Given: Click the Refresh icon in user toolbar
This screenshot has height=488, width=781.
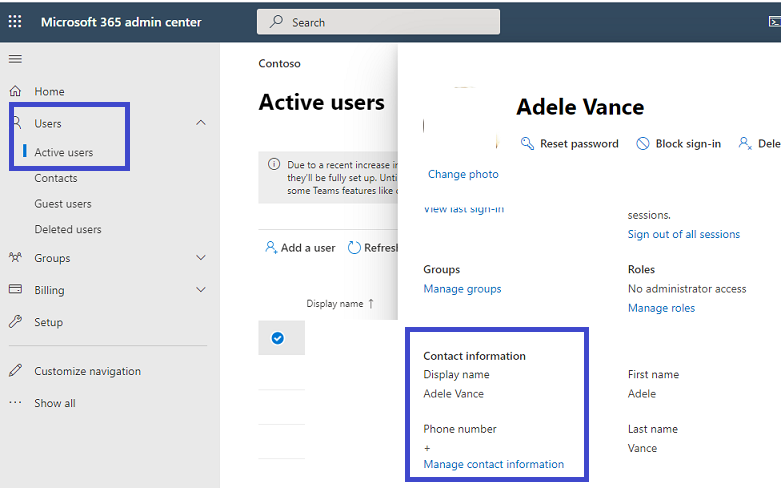Looking at the screenshot, I should pos(354,247).
